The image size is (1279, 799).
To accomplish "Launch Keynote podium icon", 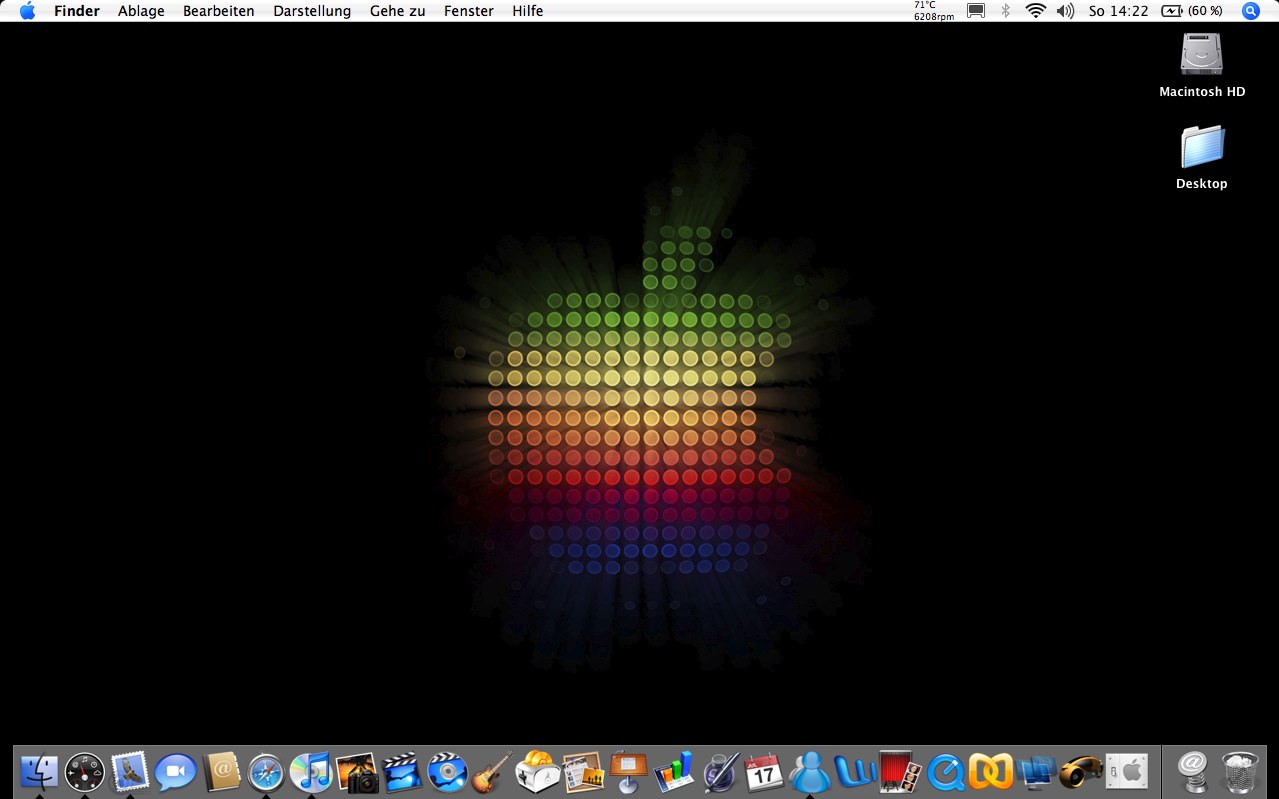I will (628, 772).
